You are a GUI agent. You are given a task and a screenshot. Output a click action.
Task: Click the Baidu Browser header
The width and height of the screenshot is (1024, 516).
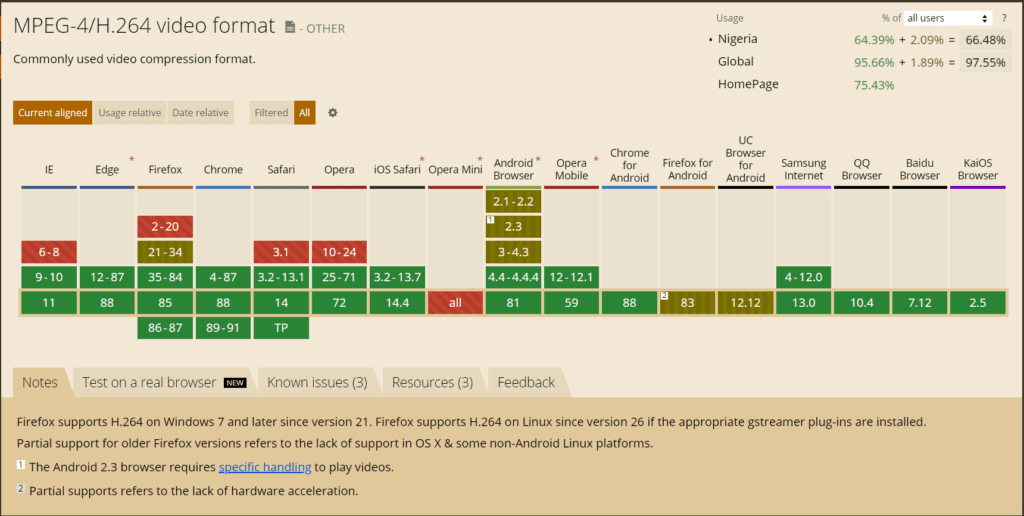[x=920, y=169]
